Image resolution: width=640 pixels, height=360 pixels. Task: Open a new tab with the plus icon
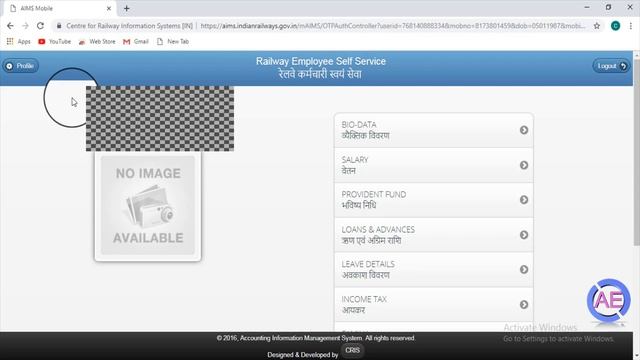pos(127,8)
